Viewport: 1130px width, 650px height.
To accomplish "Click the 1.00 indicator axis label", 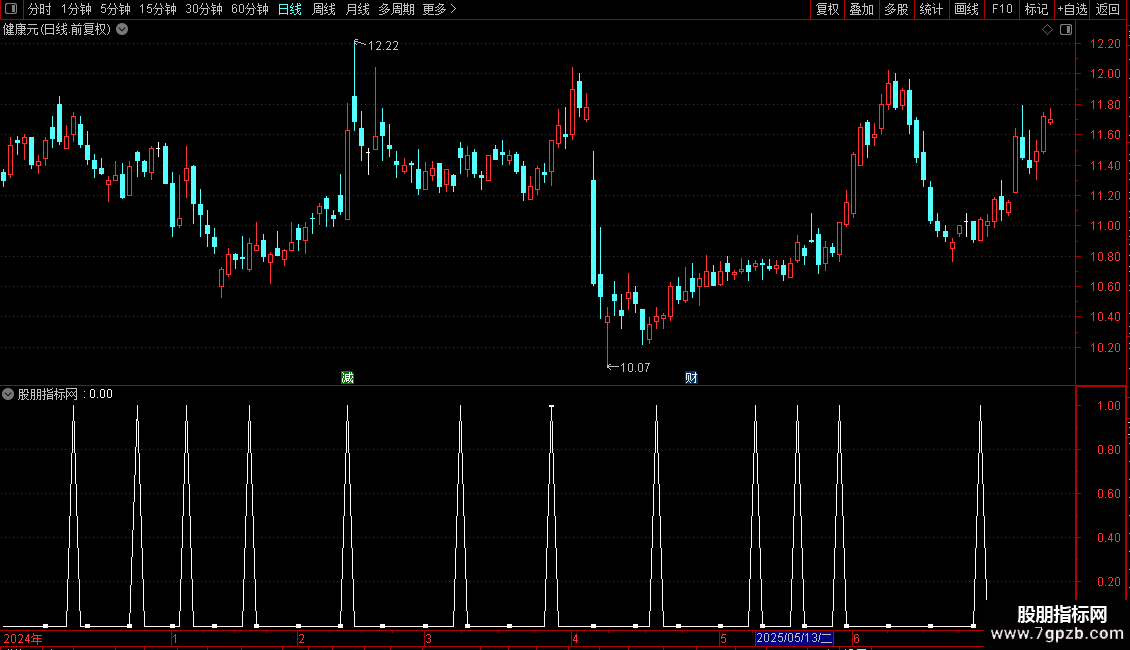I will coord(1108,406).
